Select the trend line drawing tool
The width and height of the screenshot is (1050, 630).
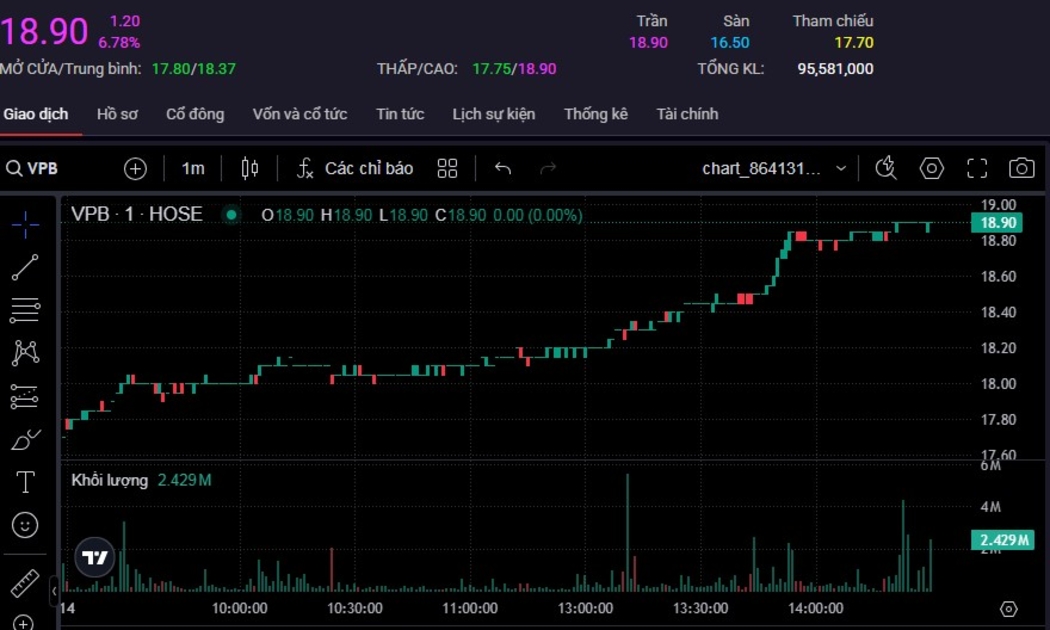25,267
